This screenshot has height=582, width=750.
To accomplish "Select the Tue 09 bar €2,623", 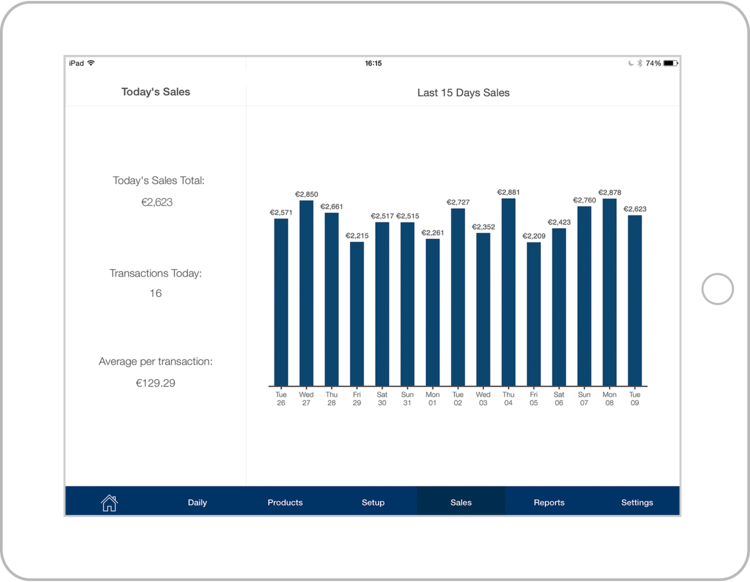I will 635,300.
